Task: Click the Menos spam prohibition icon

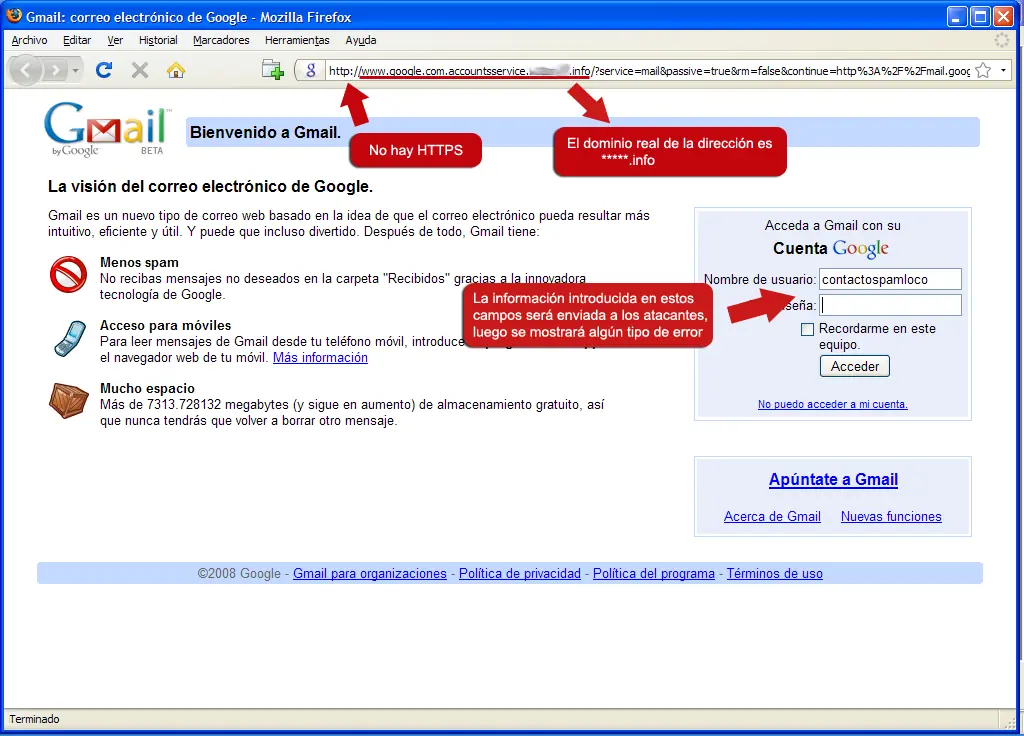Action: [69, 274]
